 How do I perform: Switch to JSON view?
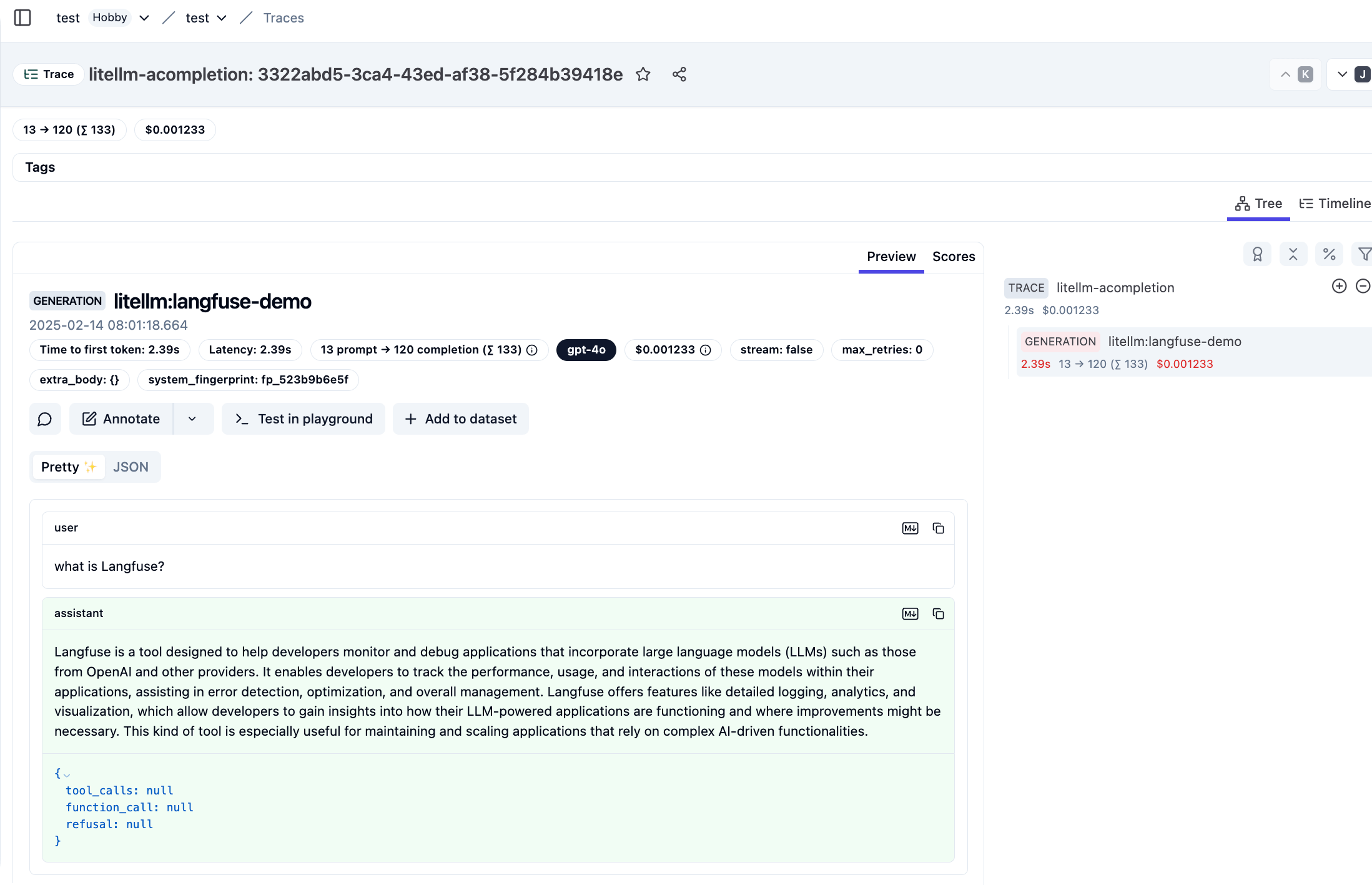point(131,467)
